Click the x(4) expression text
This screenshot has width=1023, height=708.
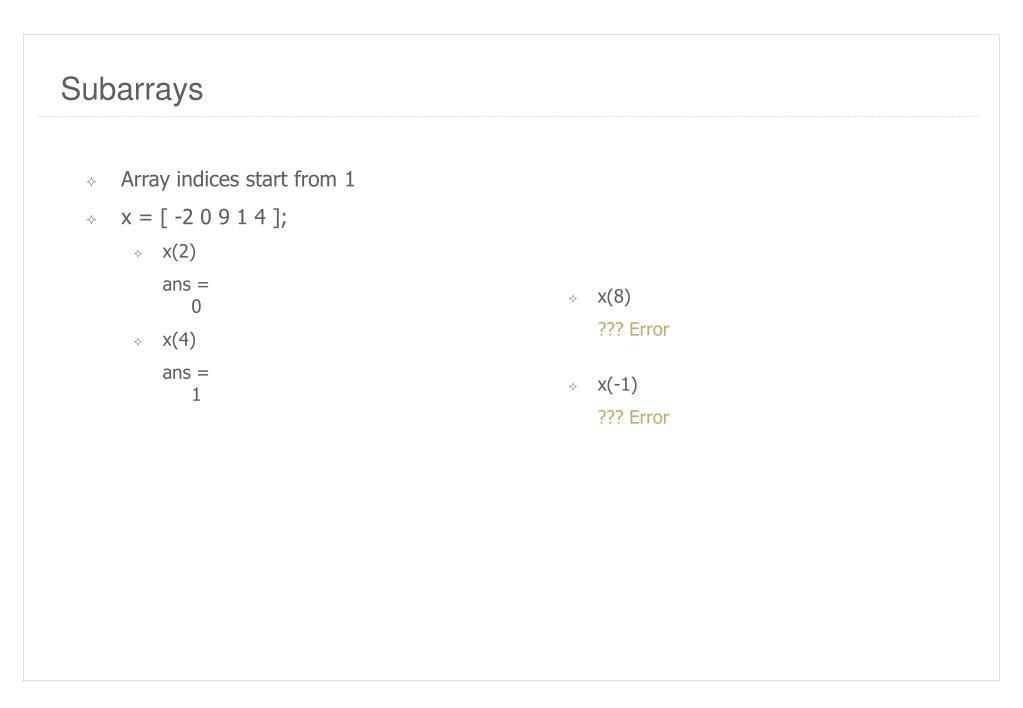179,340
